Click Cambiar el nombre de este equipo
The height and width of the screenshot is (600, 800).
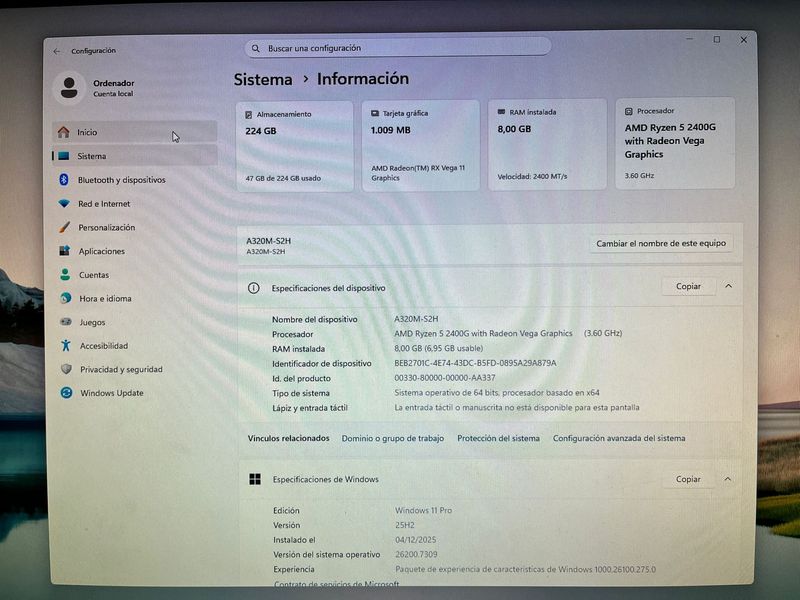(x=661, y=243)
